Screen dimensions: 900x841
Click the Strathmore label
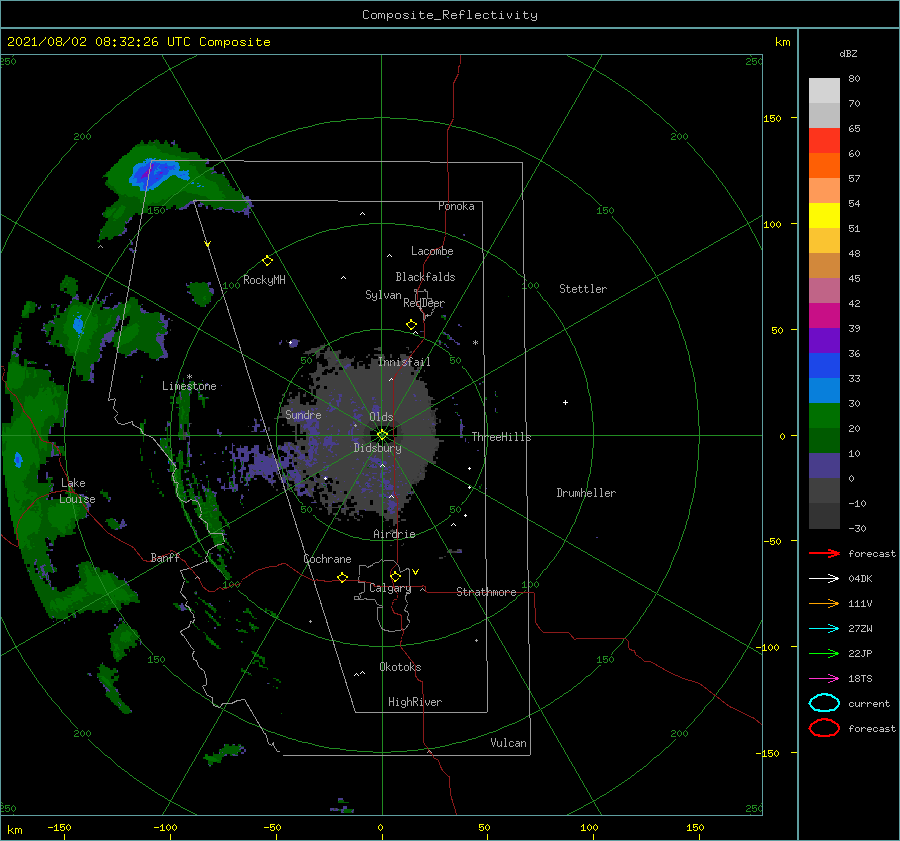click(486, 592)
